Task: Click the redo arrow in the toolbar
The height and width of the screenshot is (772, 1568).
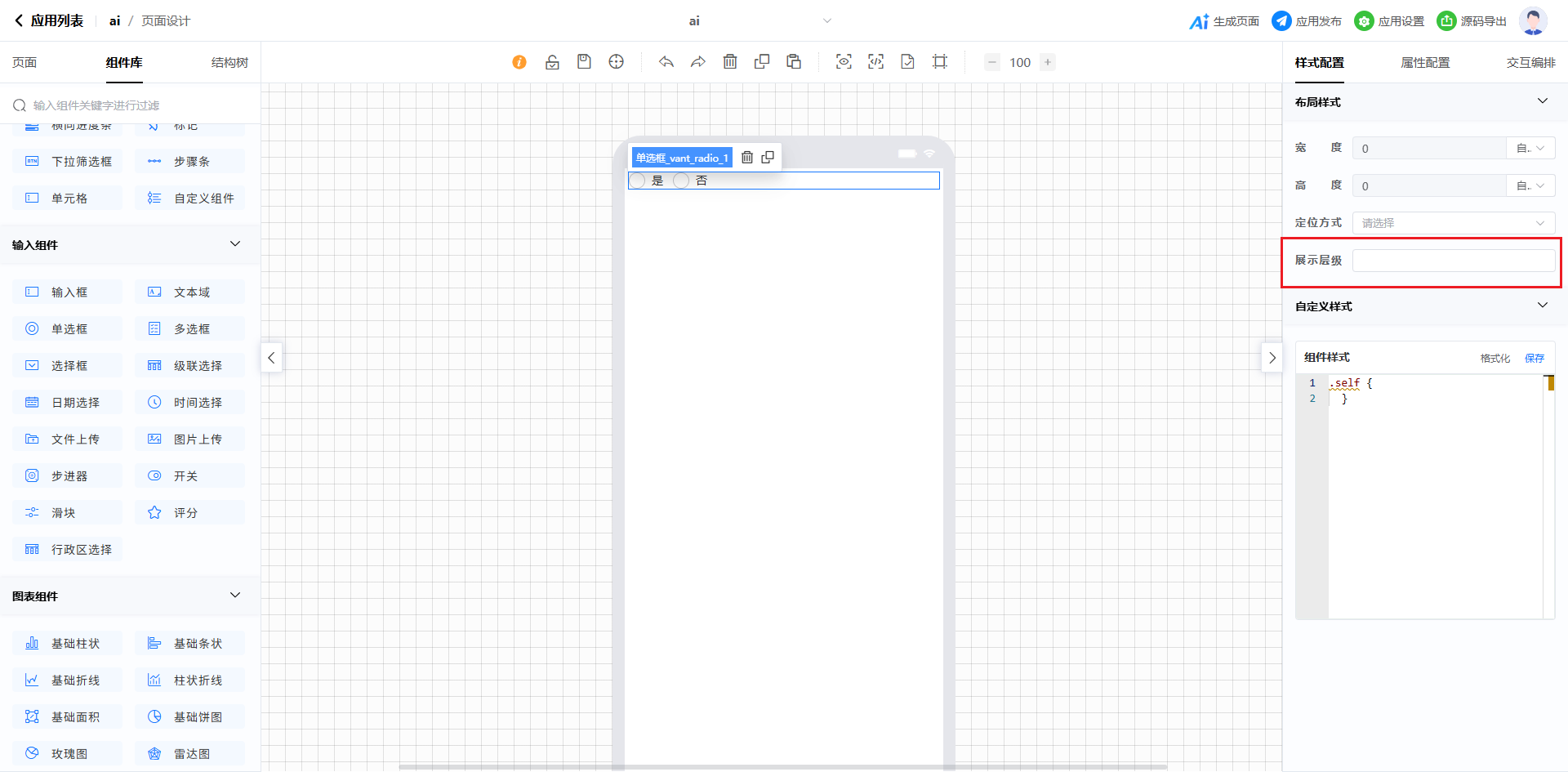Action: point(697,62)
